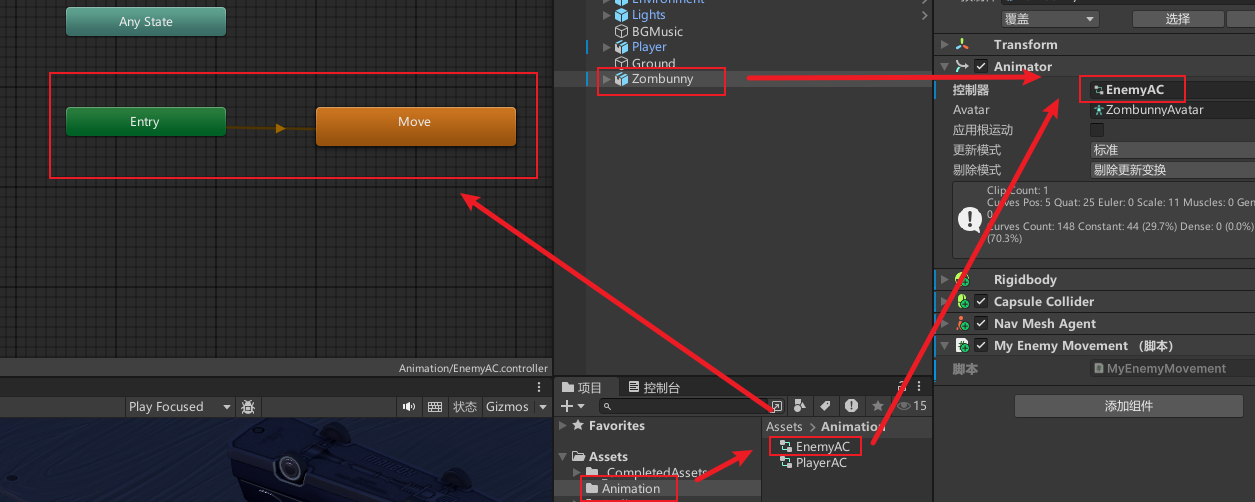Screen dimensions: 1255x502
Task: Expand the Nav Mesh Agent component
Action: [945, 324]
